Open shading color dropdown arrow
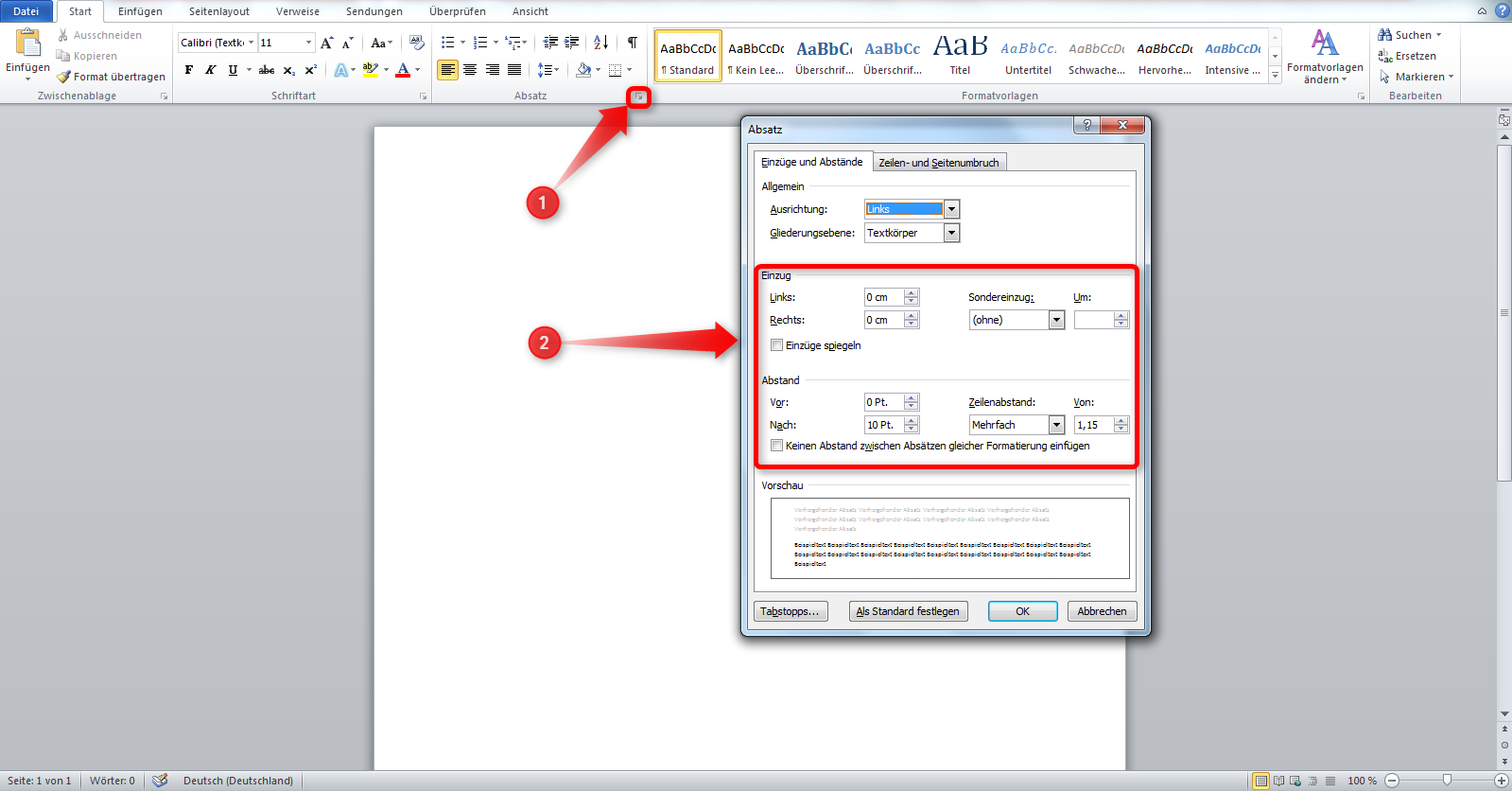Image resolution: width=1512 pixels, height=791 pixels. [x=599, y=70]
